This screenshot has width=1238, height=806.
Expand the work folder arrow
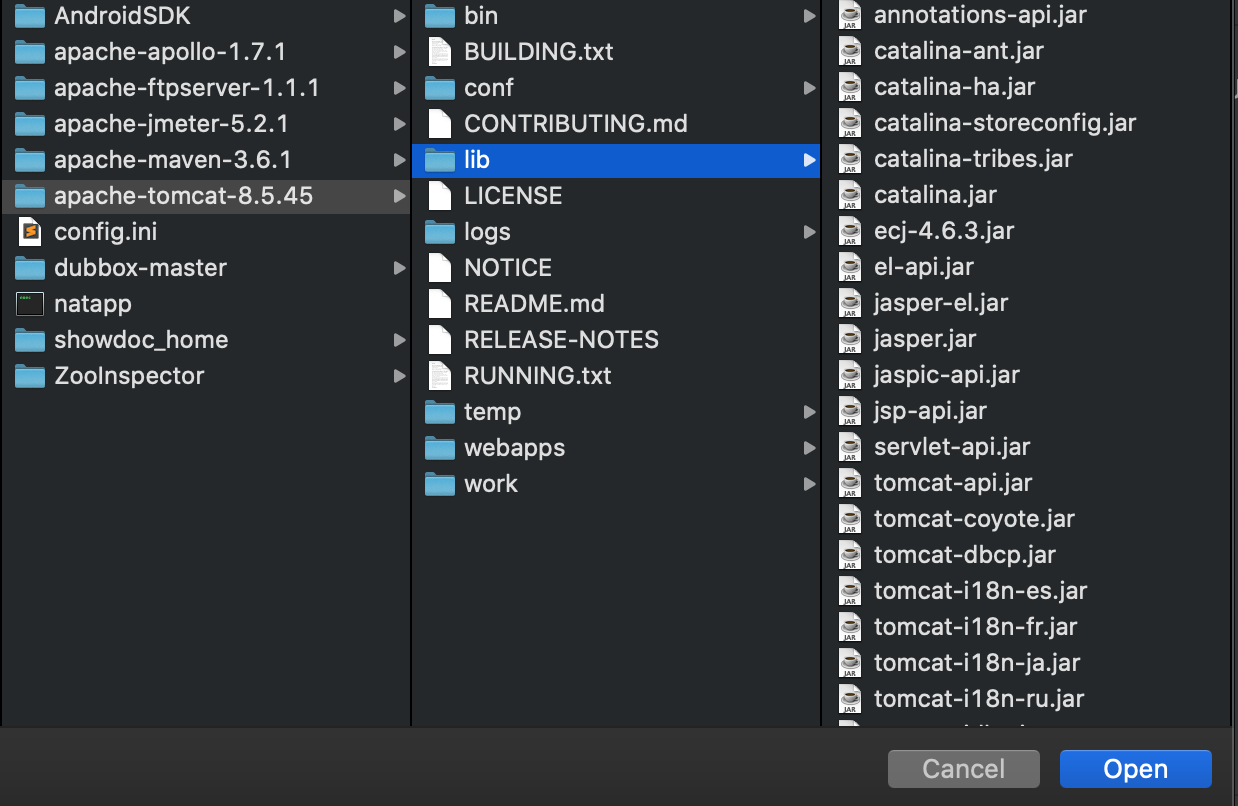click(x=809, y=484)
